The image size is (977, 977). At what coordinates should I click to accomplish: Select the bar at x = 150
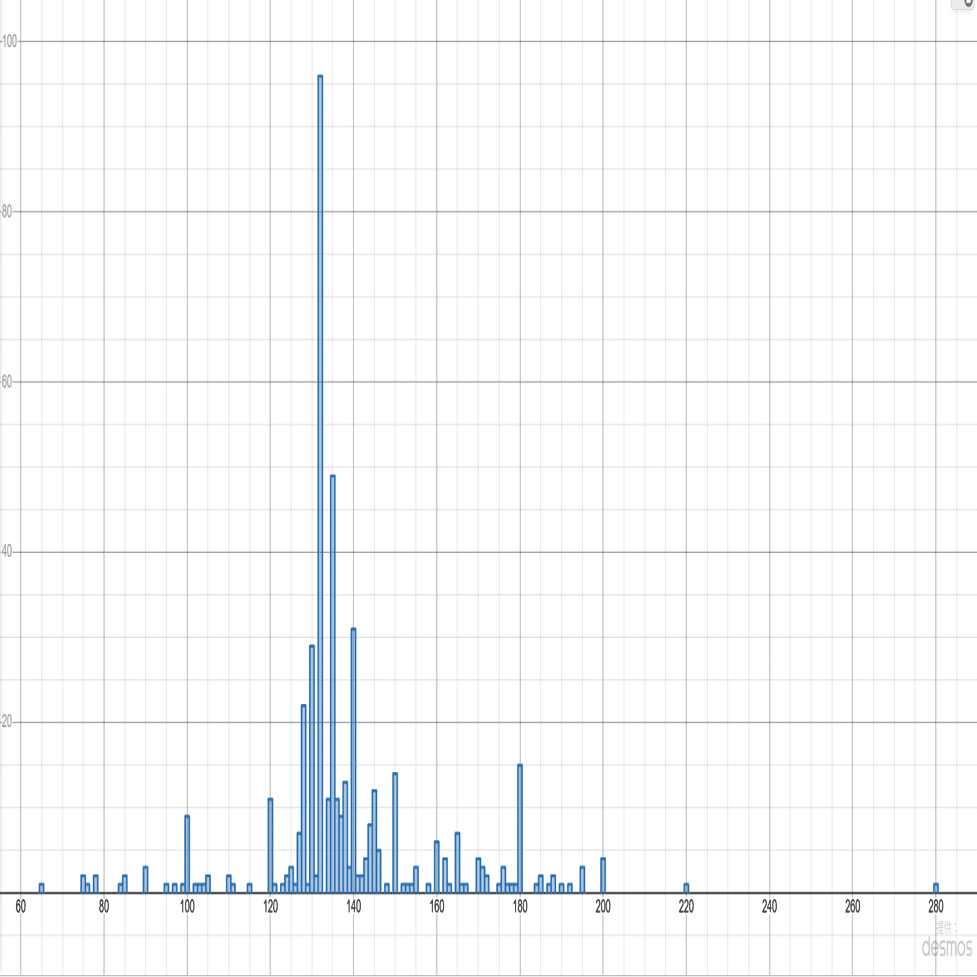click(x=395, y=833)
